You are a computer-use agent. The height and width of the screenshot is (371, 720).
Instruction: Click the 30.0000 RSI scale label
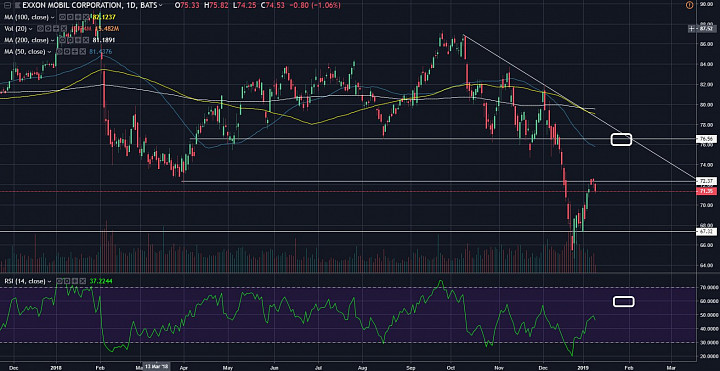(x=708, y=343)
